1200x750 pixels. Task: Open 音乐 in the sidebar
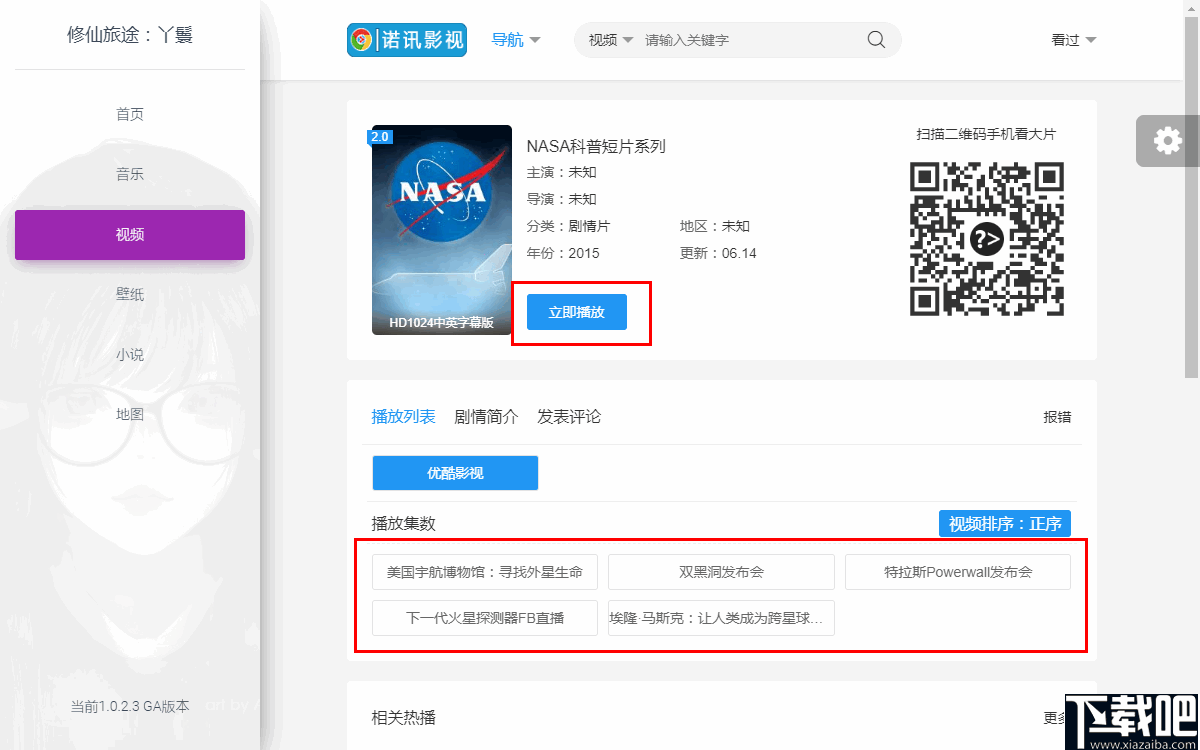130,174
